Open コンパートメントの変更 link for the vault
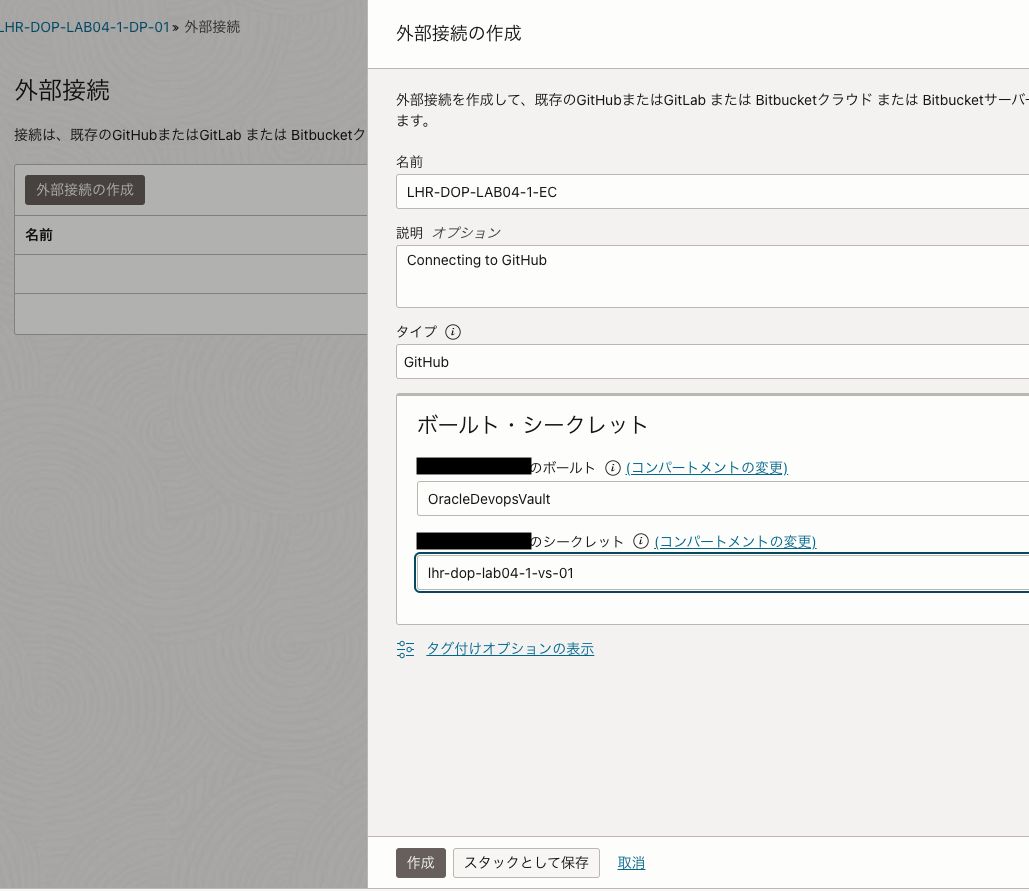The image size is (1029, 891). coord(707,466)
